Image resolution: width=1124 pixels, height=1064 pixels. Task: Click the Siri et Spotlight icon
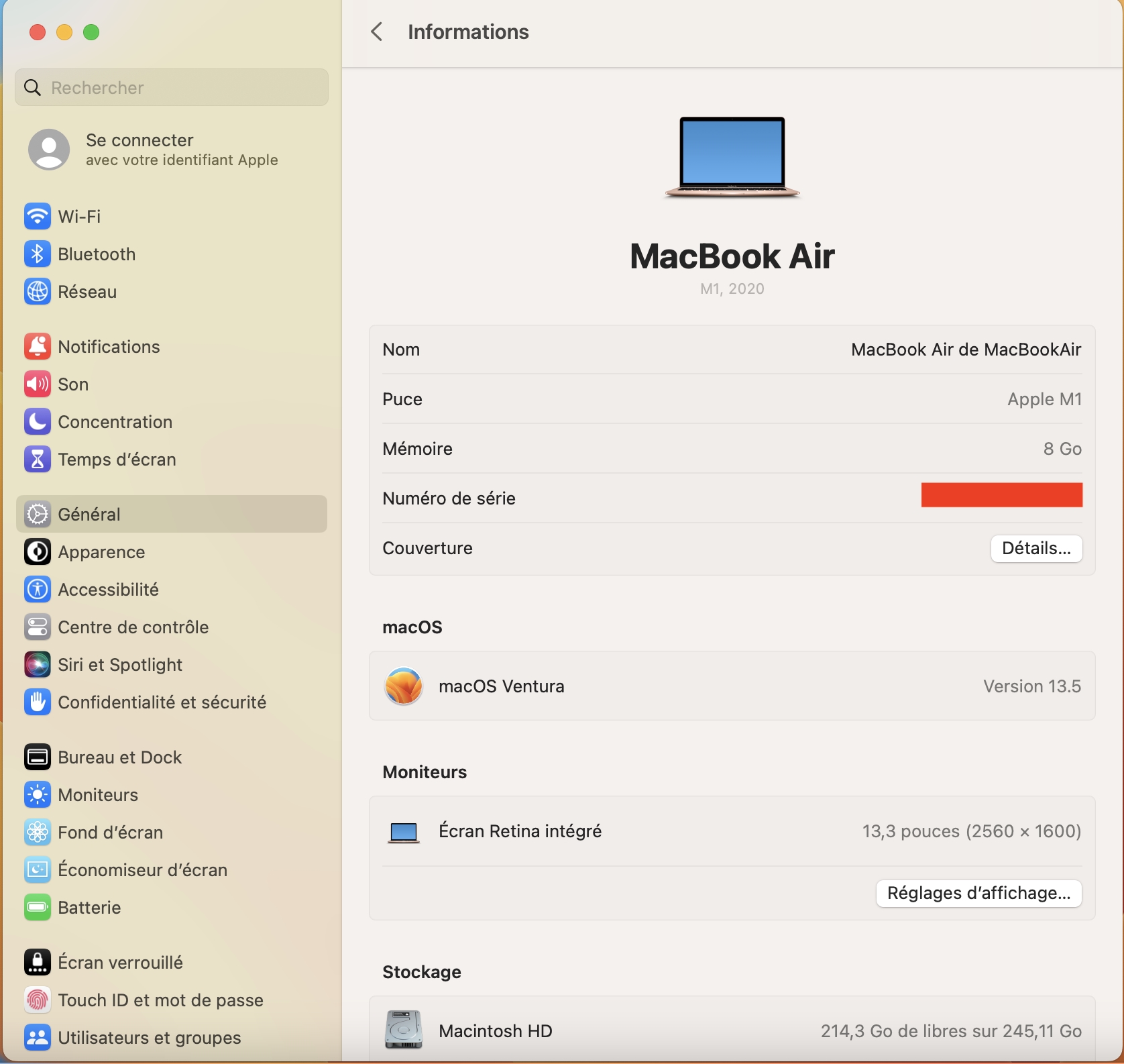38,664
